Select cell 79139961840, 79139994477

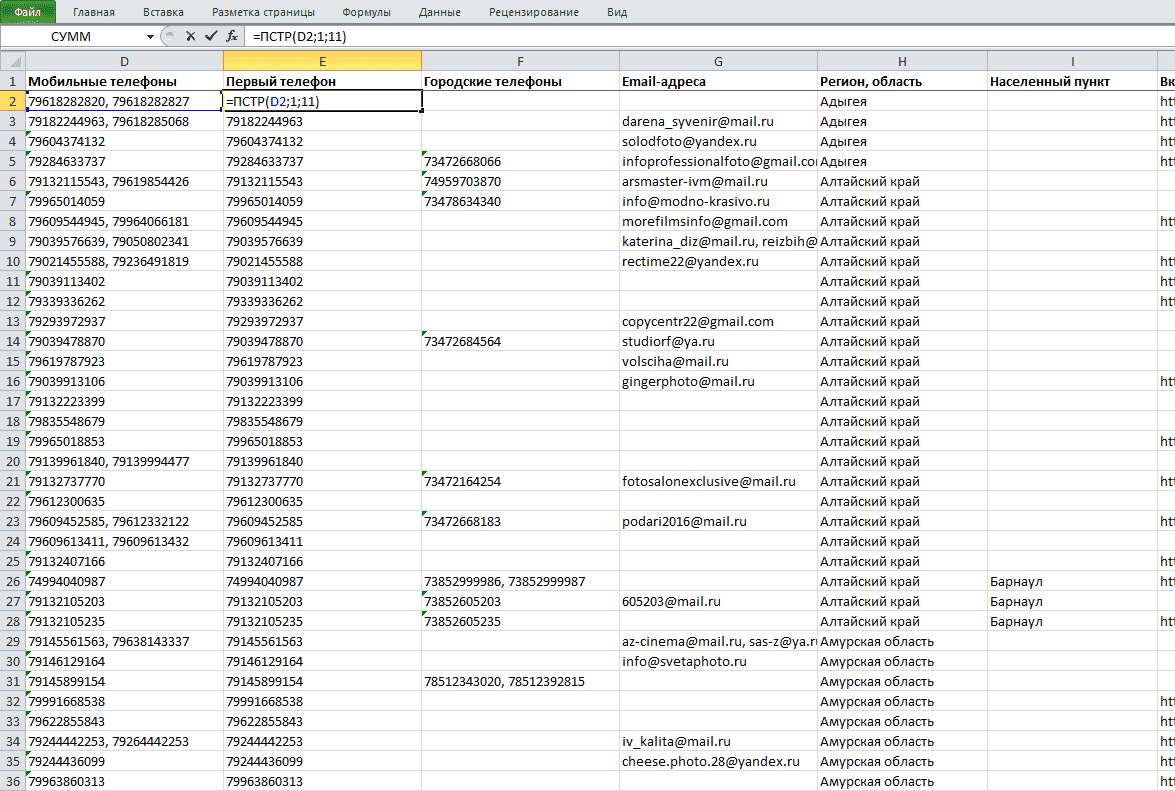124,461
